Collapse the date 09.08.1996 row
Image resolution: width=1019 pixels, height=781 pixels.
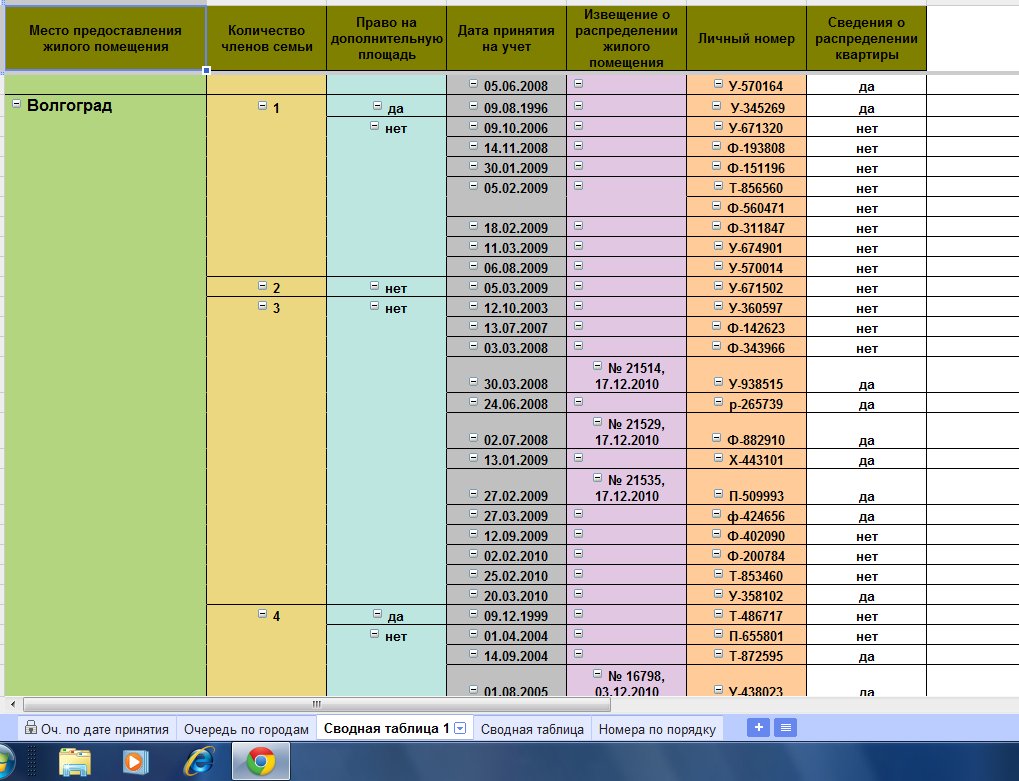tap(474, 106)
